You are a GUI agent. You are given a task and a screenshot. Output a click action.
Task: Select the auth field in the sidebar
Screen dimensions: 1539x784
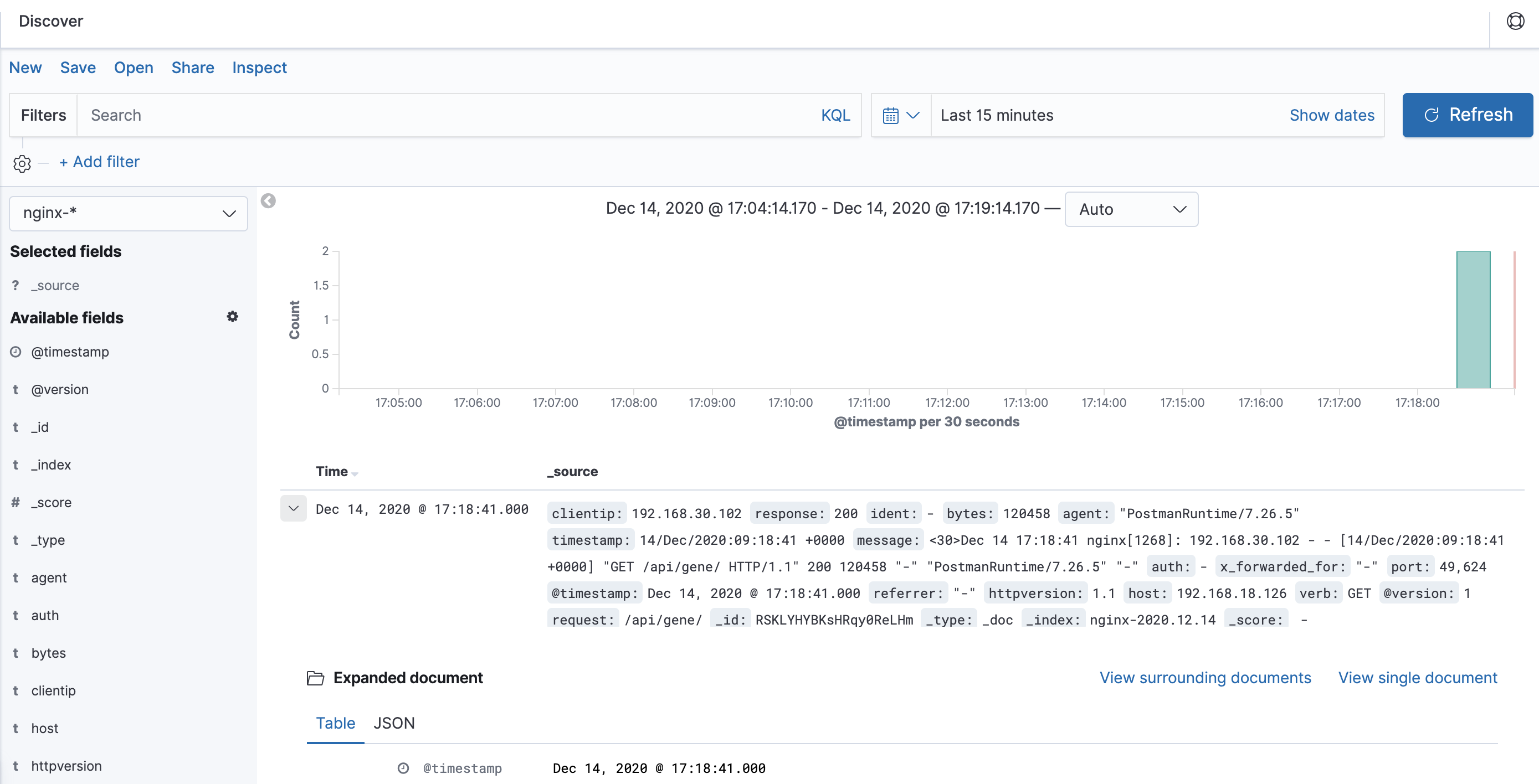[x=45, y=615]
